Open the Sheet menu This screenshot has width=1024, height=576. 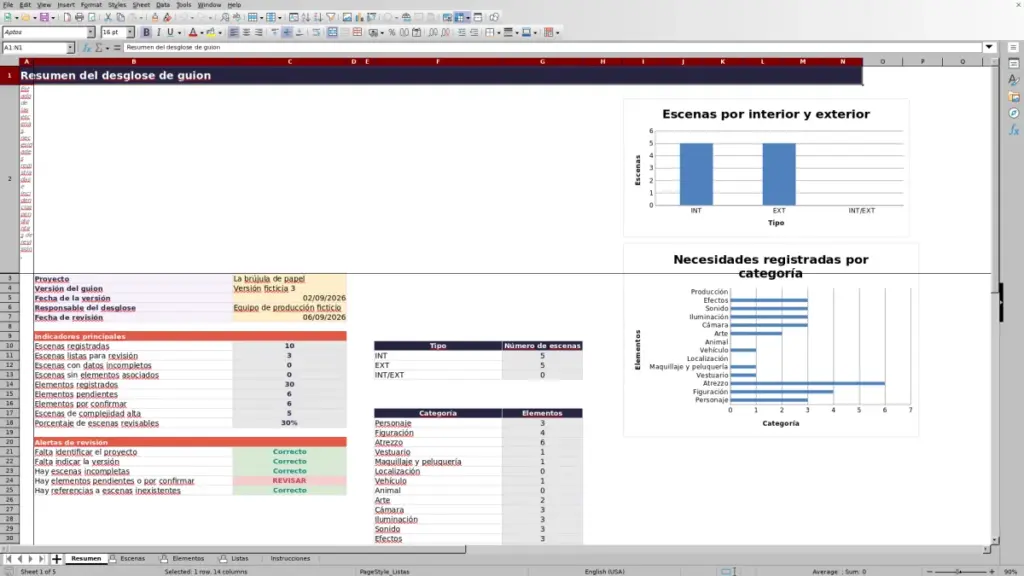pos(141,5)
